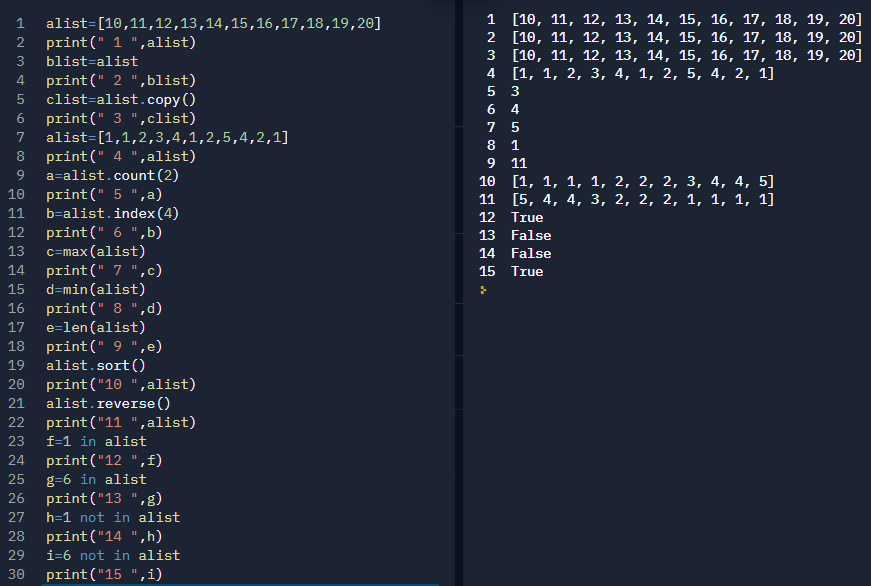Click the a=alist.count(2) code line
The width and height of the screenshot is (871, 586).
[x=113, y=176]
